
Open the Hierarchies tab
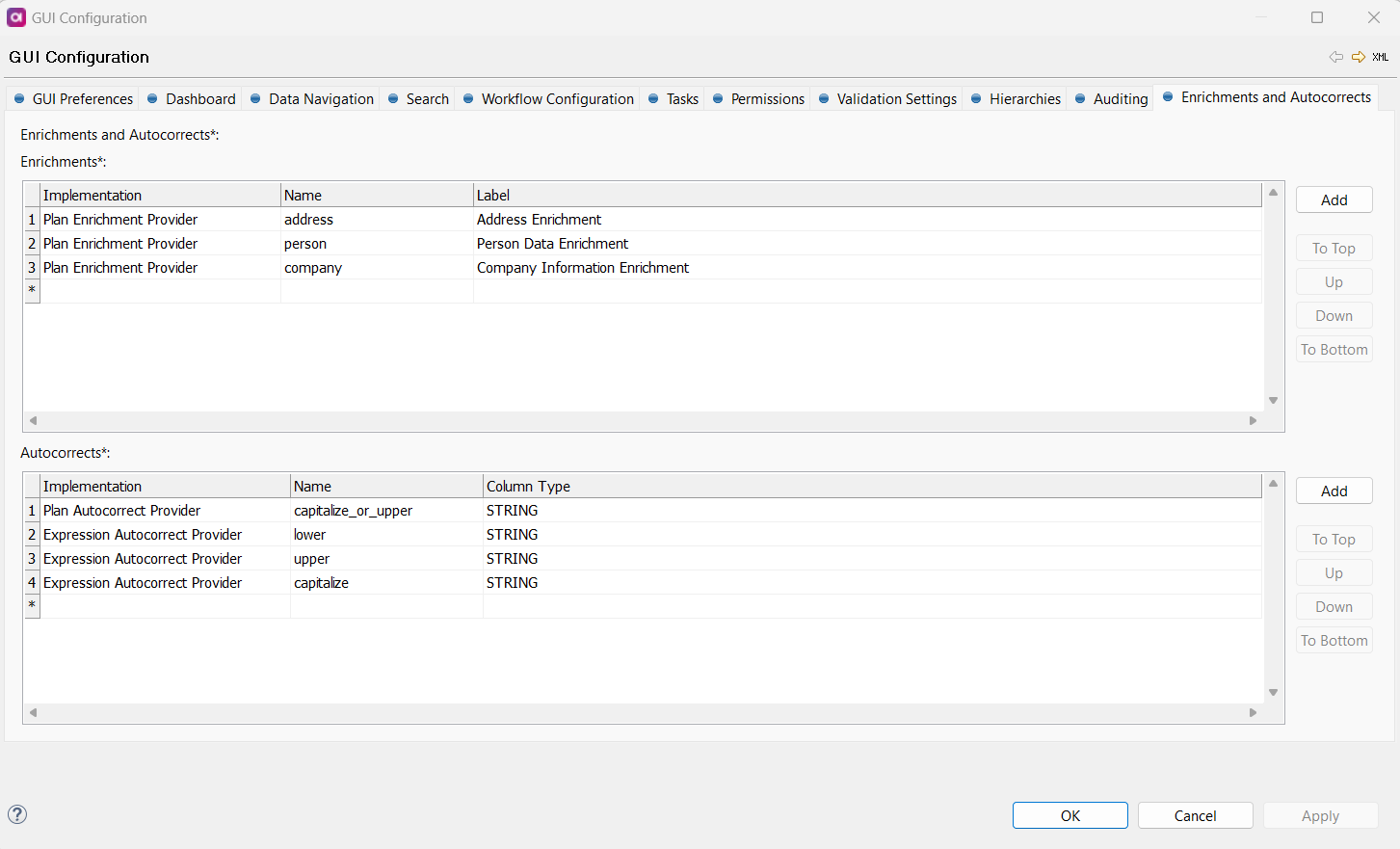pos(1024,98)
